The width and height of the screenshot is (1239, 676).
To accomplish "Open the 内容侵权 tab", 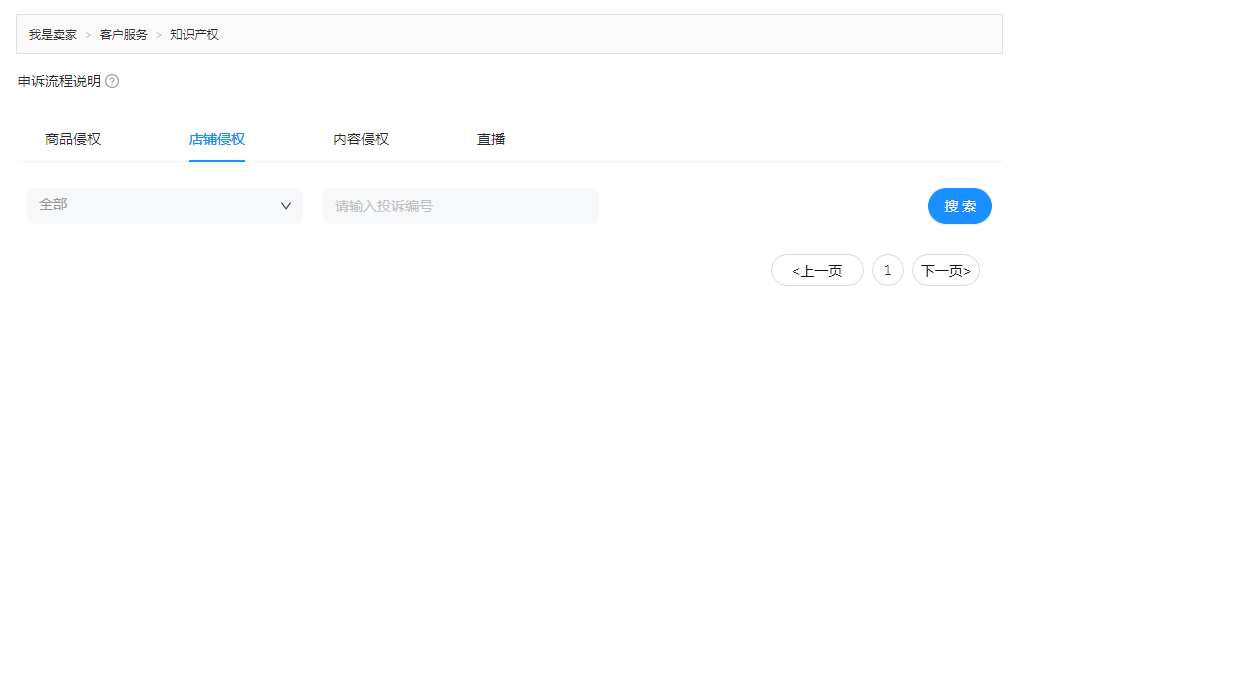I will pyautogui.click(x=361, y=139).
